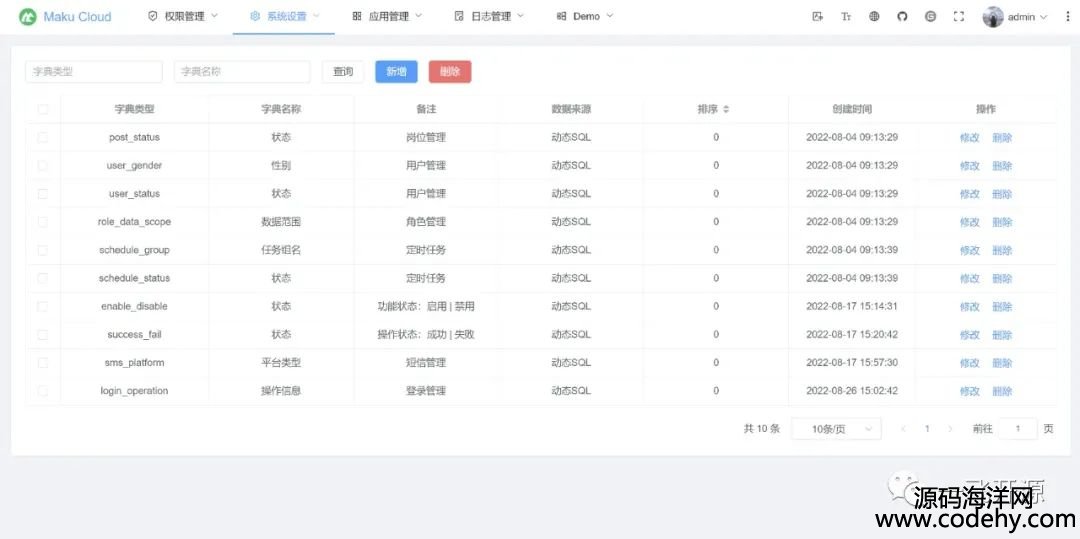
Task: Click 删除 for user_gender row
Action: [x=1002, y=166]
